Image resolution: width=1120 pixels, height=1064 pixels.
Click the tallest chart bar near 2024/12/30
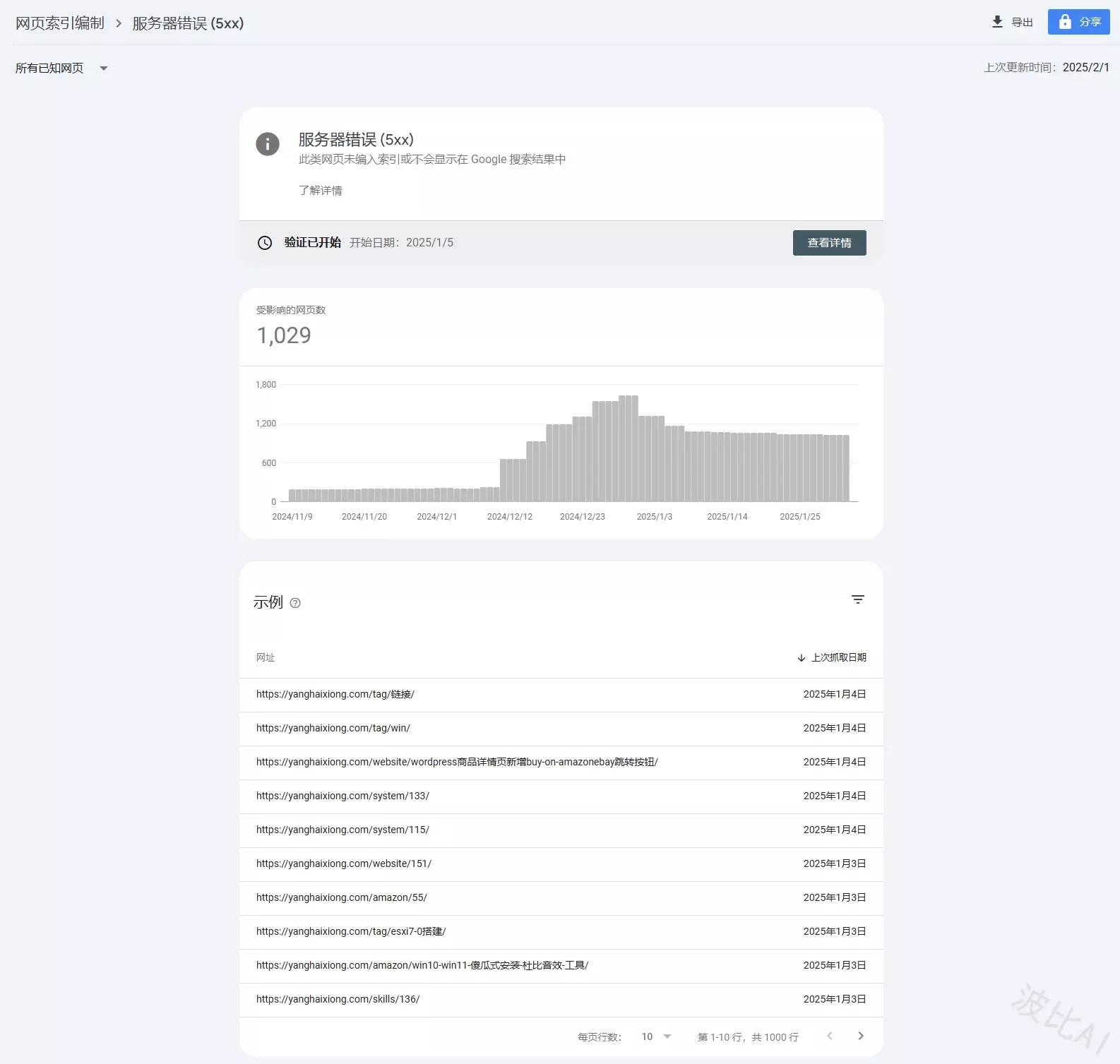(x=628, y=448)
